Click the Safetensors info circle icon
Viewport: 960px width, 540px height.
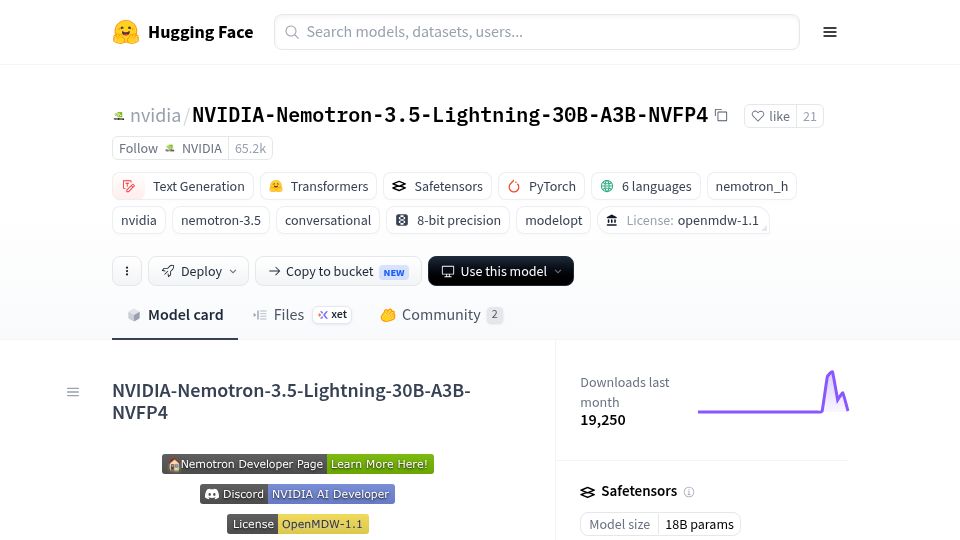[689, 492]
